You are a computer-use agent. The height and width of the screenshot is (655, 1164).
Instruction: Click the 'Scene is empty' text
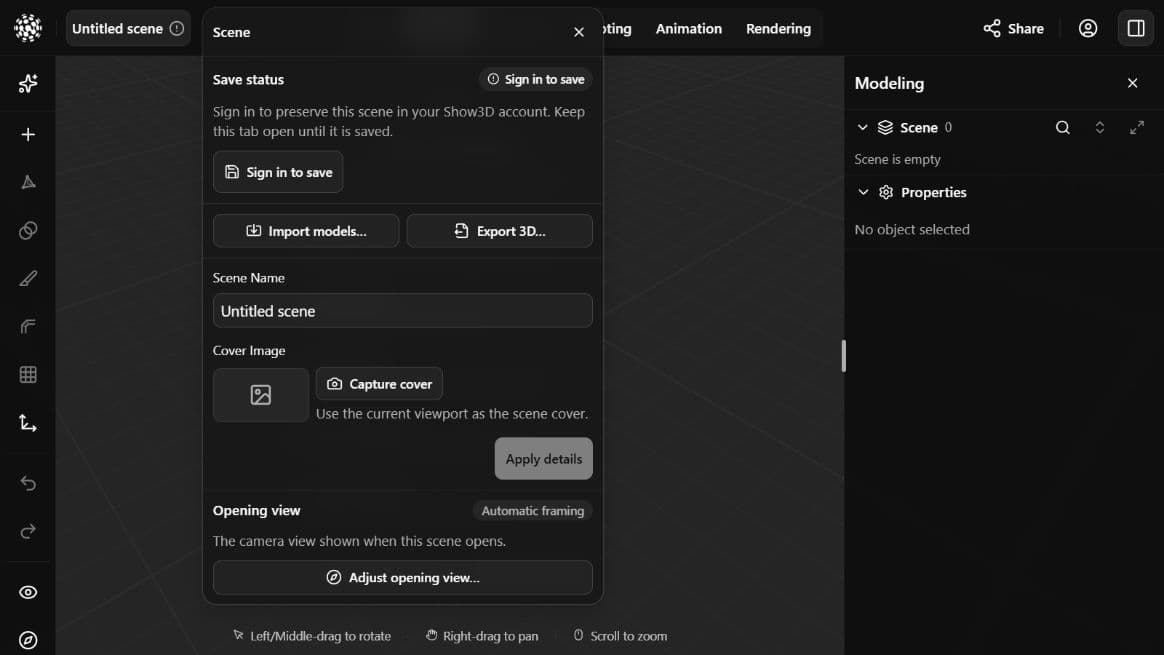(x=897, y=160)
